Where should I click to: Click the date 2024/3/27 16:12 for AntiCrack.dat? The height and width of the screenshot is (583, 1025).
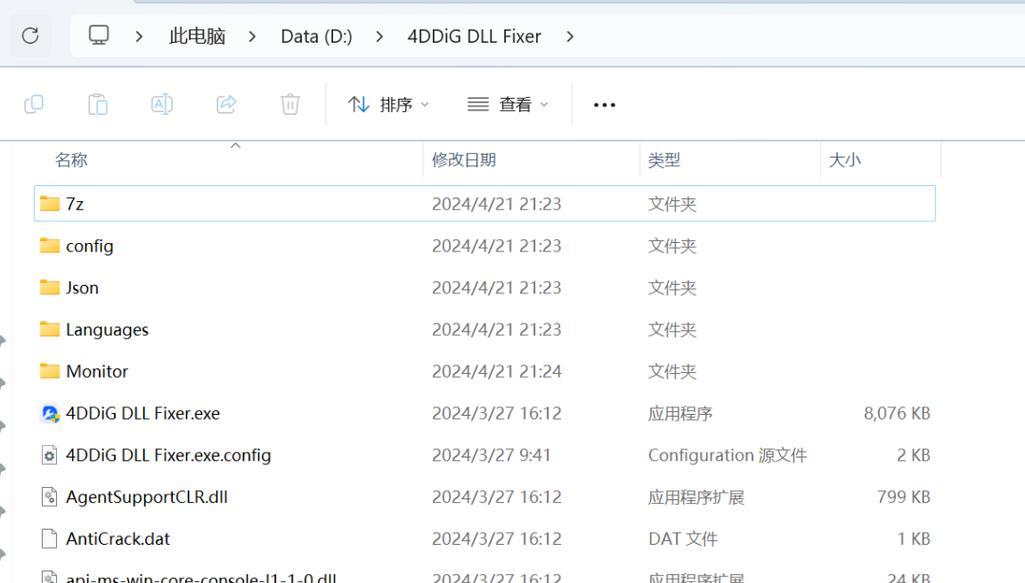(497, 539)
